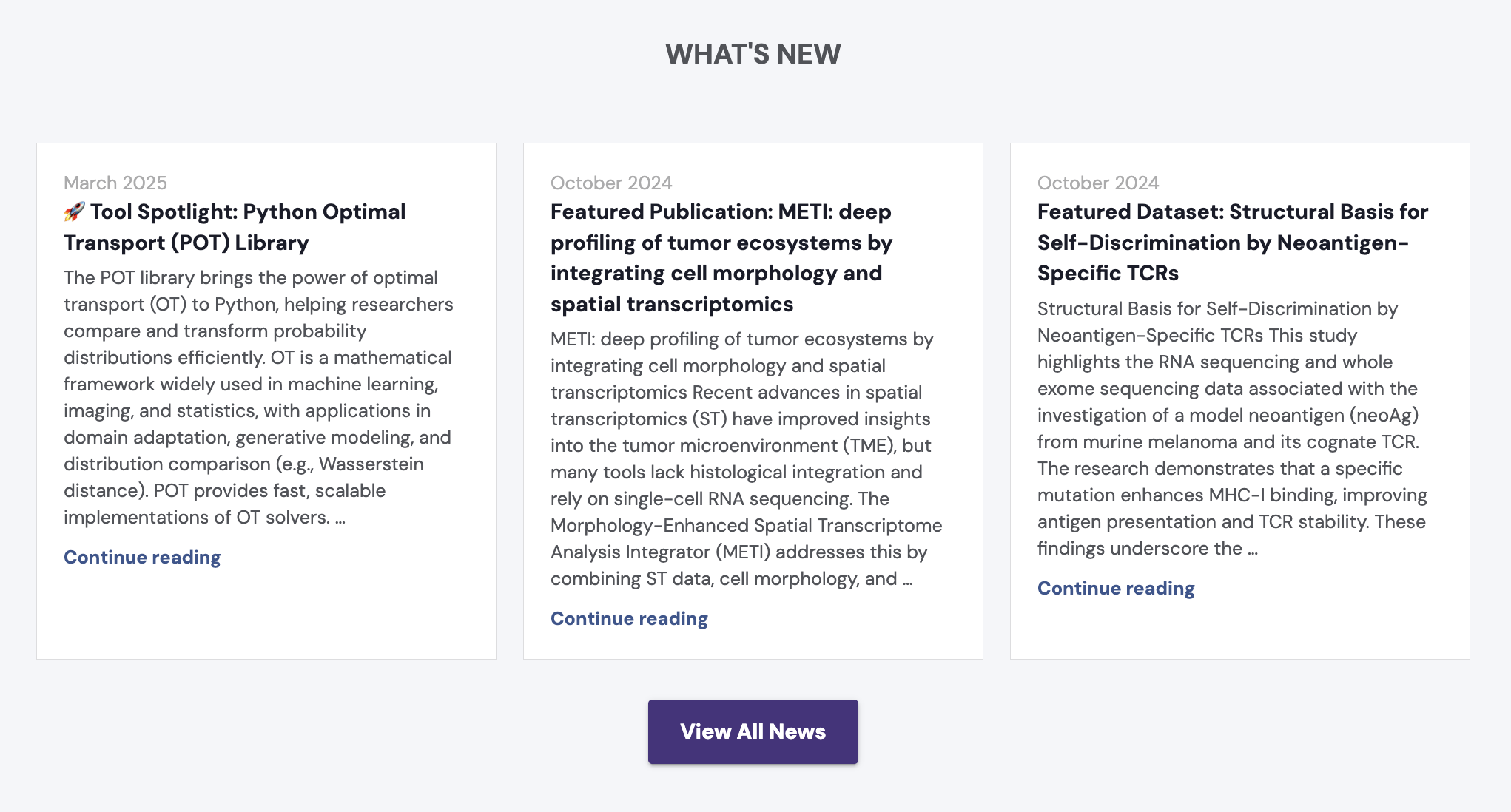1511x812 pixels.
Task: Click the ellipsis ending the METI excerpt
Action: click(x=908, y=580)
